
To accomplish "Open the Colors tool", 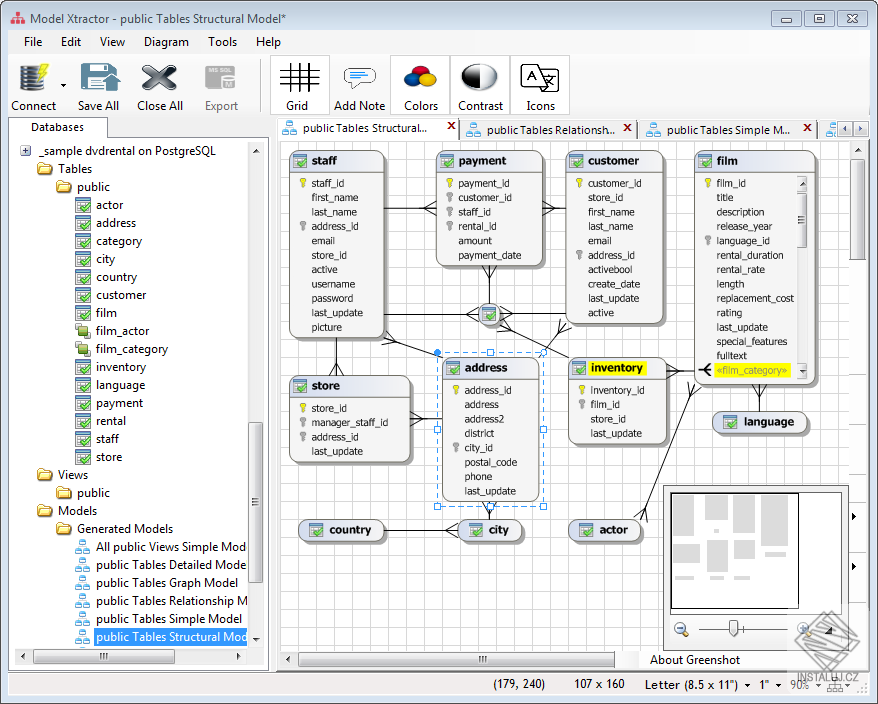I will point(421,85).
